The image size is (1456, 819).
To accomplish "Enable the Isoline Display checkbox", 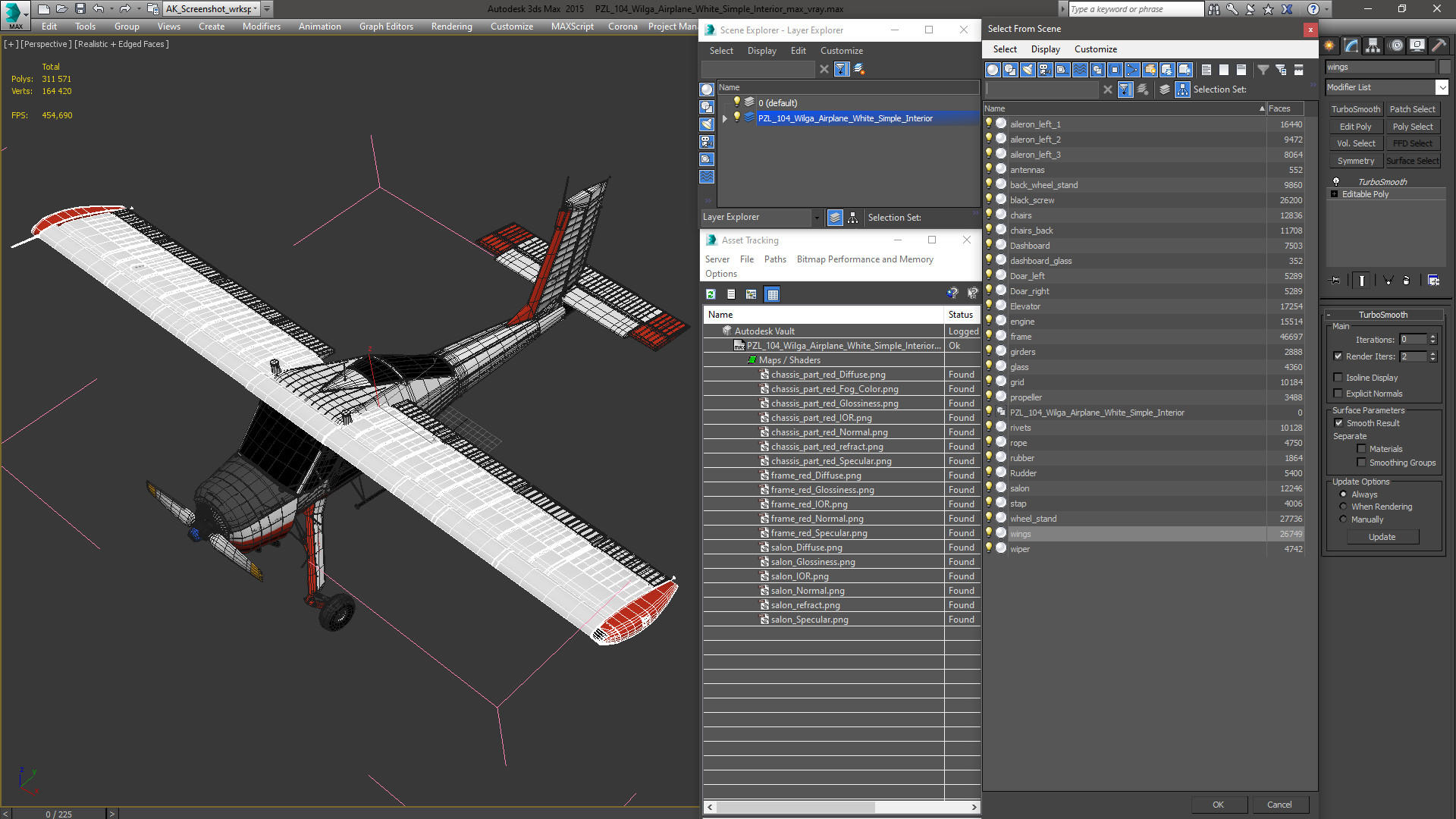I will point(1338,378).
